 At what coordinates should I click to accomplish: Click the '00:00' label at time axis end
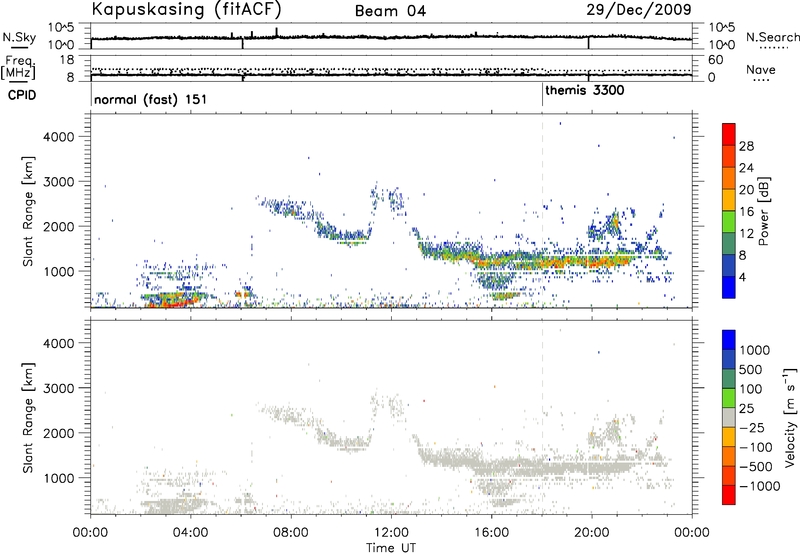pyautogui.click(x=692, y=532)
